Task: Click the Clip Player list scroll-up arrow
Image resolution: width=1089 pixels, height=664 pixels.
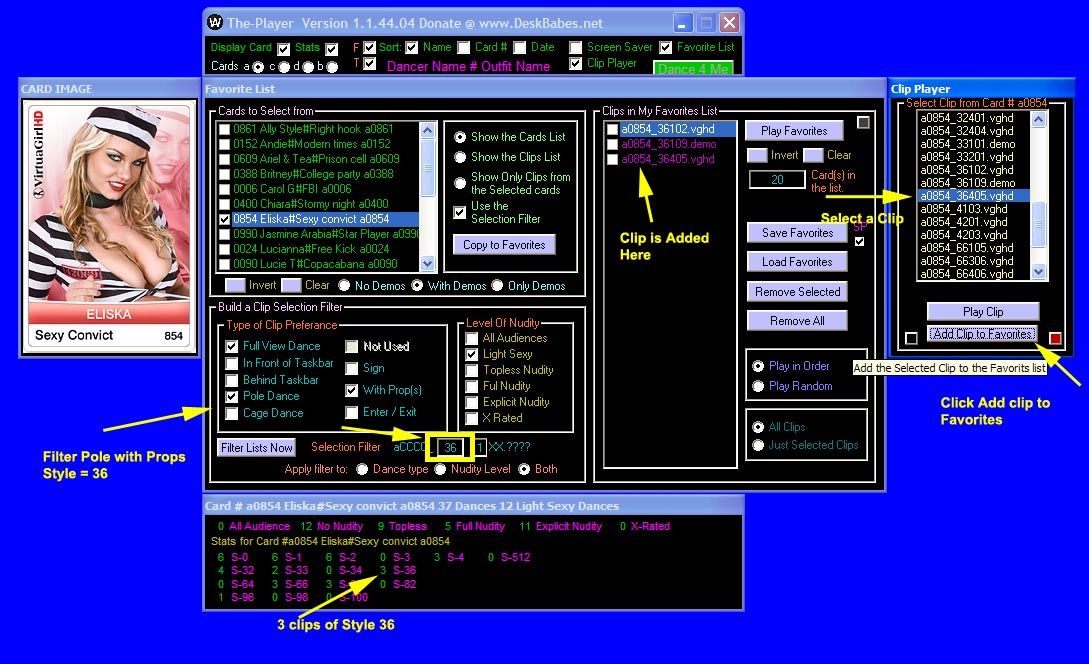Action: click(1038, 119)
